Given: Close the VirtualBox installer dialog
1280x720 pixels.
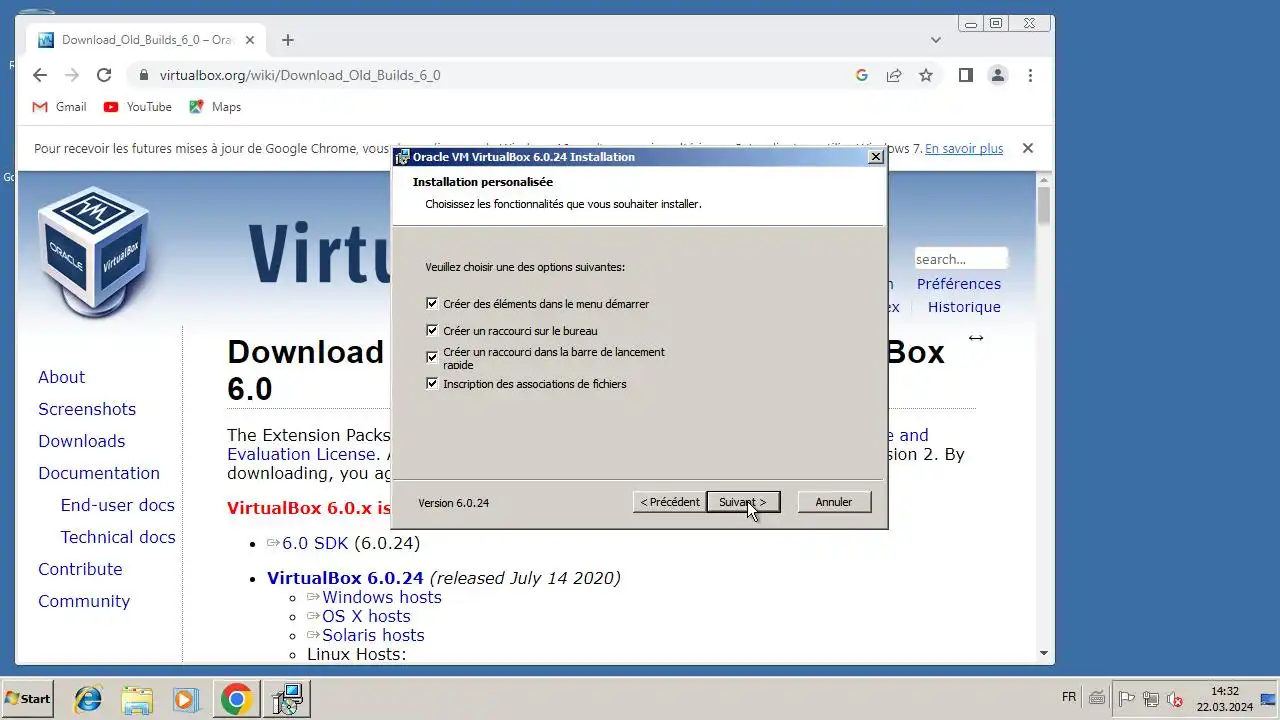Looking at the screenshot, I should [x=875, y=157].
